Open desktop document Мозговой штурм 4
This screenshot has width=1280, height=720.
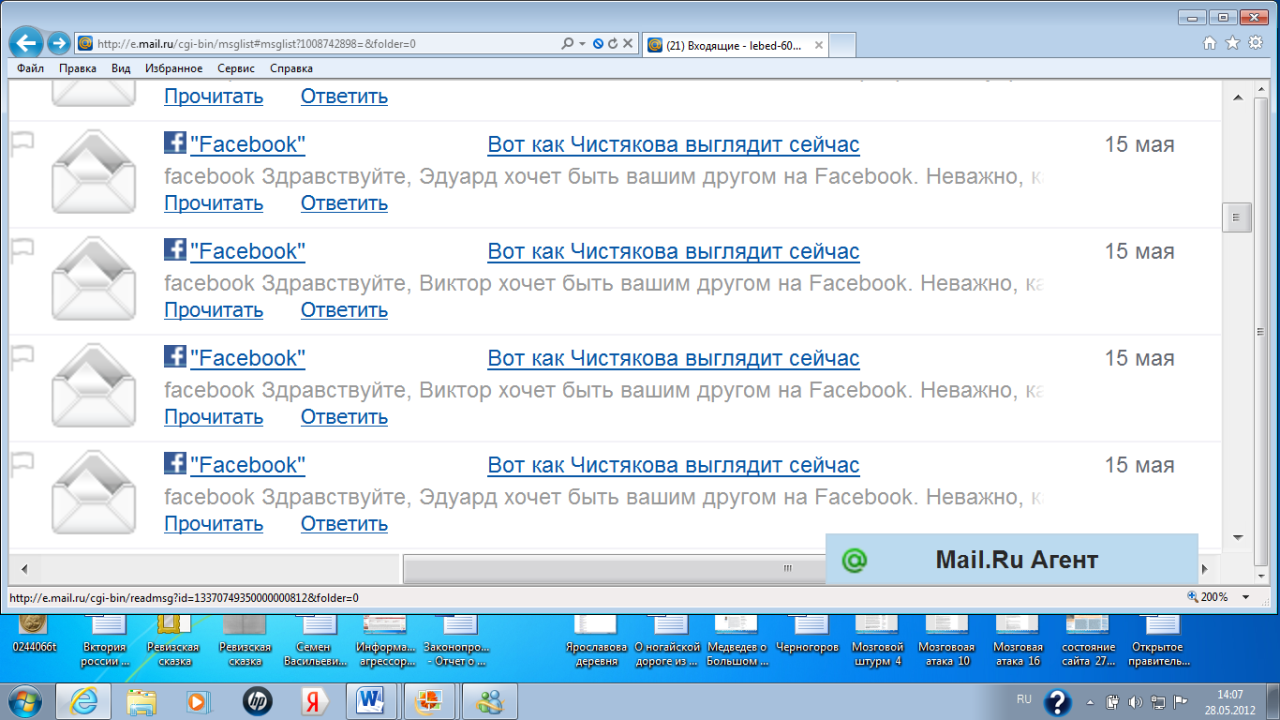877,640
